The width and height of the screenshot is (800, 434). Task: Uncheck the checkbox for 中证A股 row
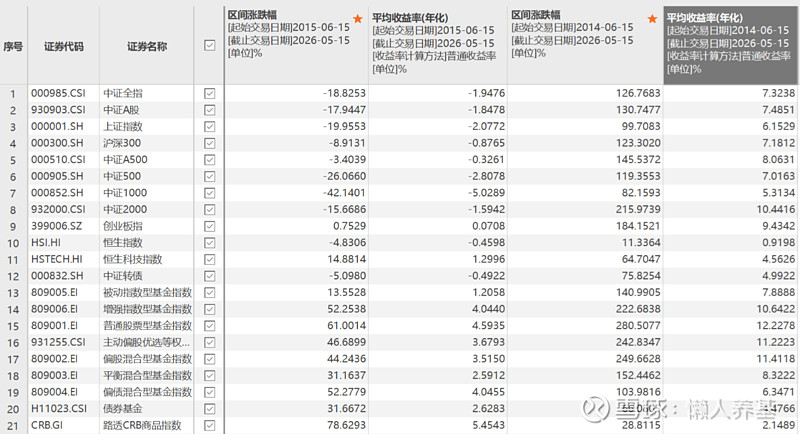(209, 110)
